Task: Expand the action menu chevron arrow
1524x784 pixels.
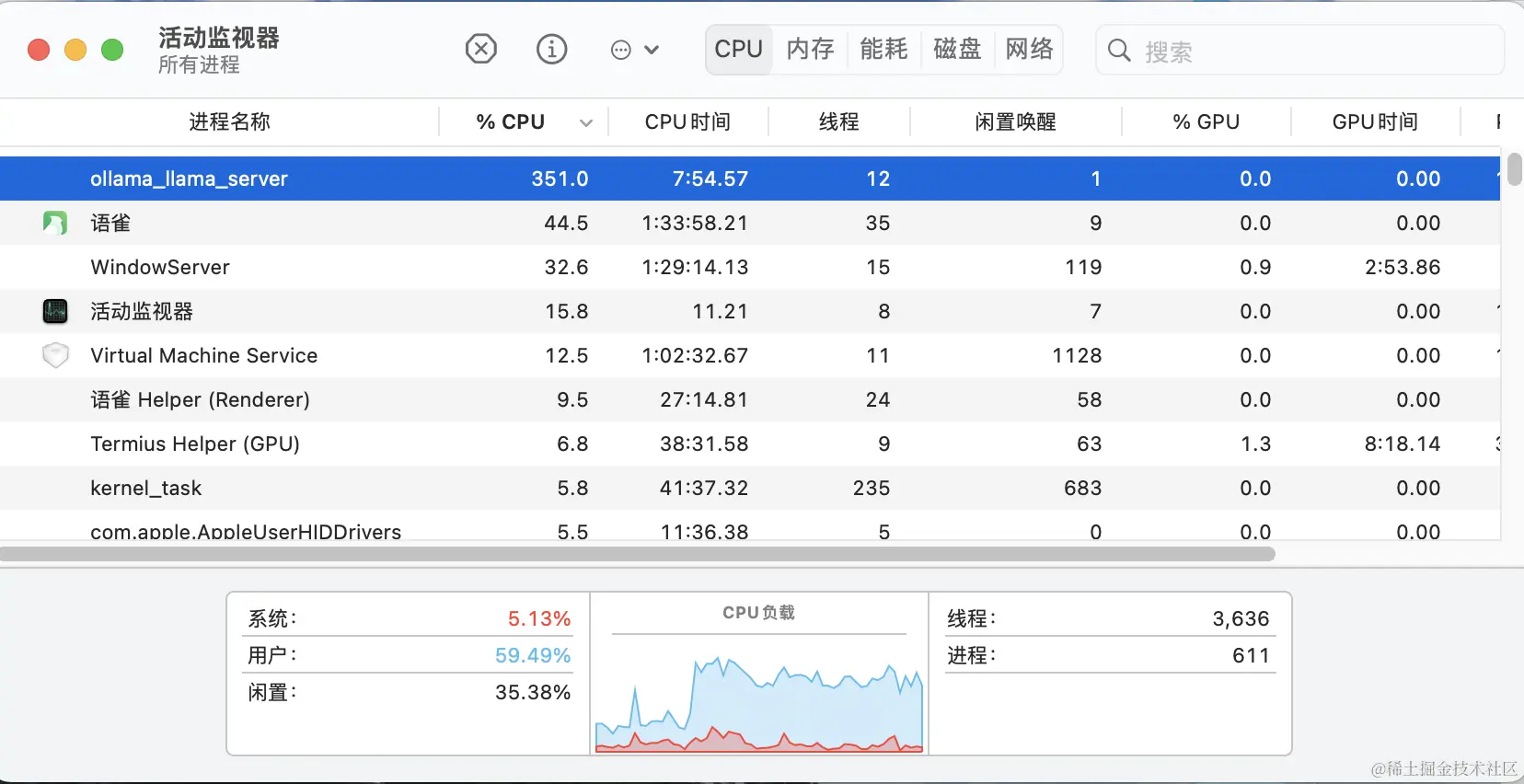Action: [x=652, y=50]
